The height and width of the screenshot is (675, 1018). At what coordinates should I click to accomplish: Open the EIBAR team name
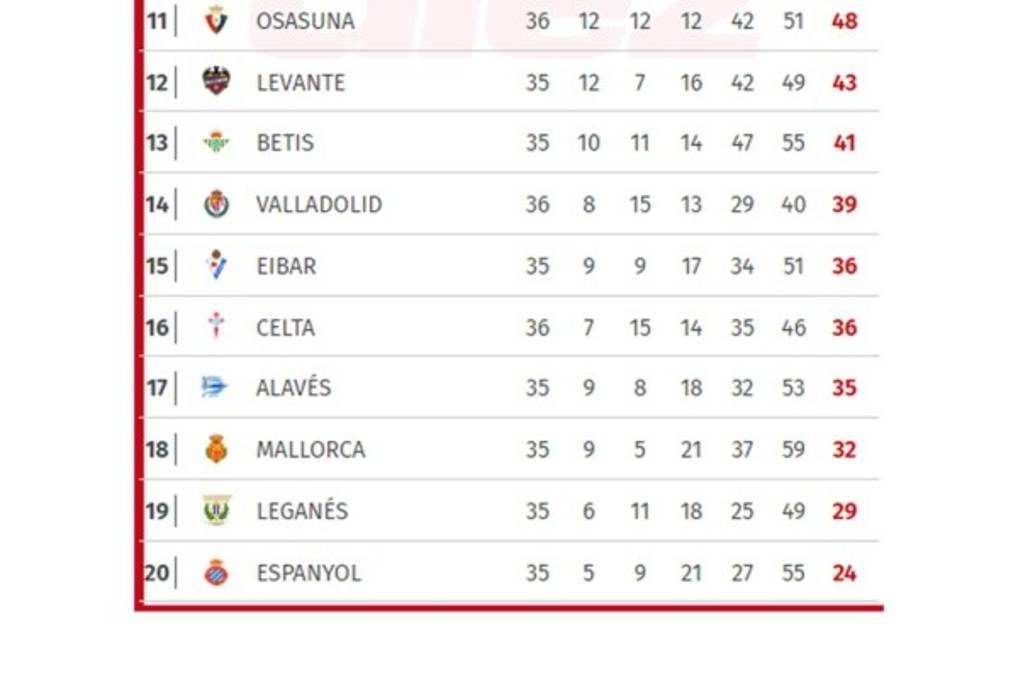click(x=286, y=266)
